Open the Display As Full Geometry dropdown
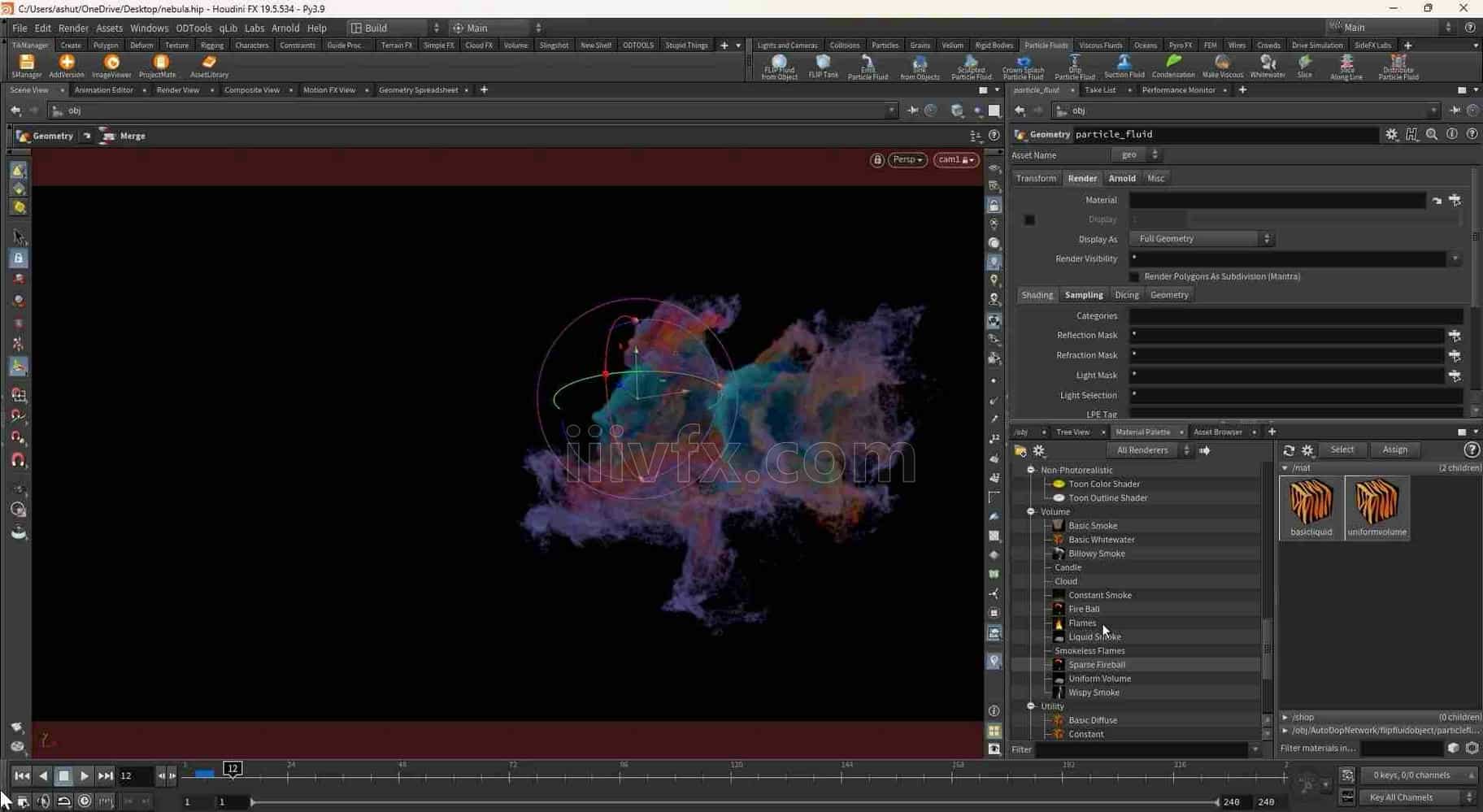 point(1202,239)
